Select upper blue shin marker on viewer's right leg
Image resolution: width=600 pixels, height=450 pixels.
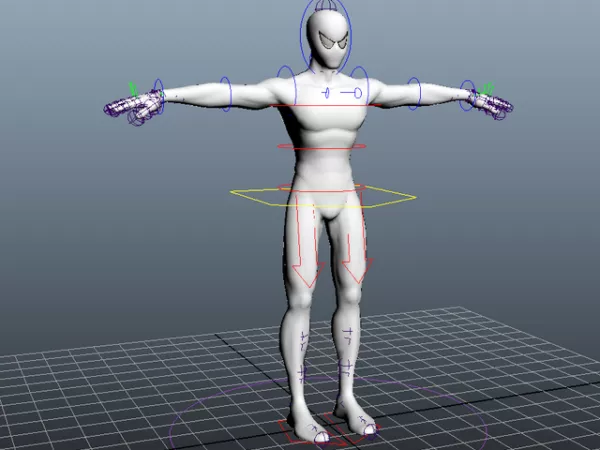(349, 336)
